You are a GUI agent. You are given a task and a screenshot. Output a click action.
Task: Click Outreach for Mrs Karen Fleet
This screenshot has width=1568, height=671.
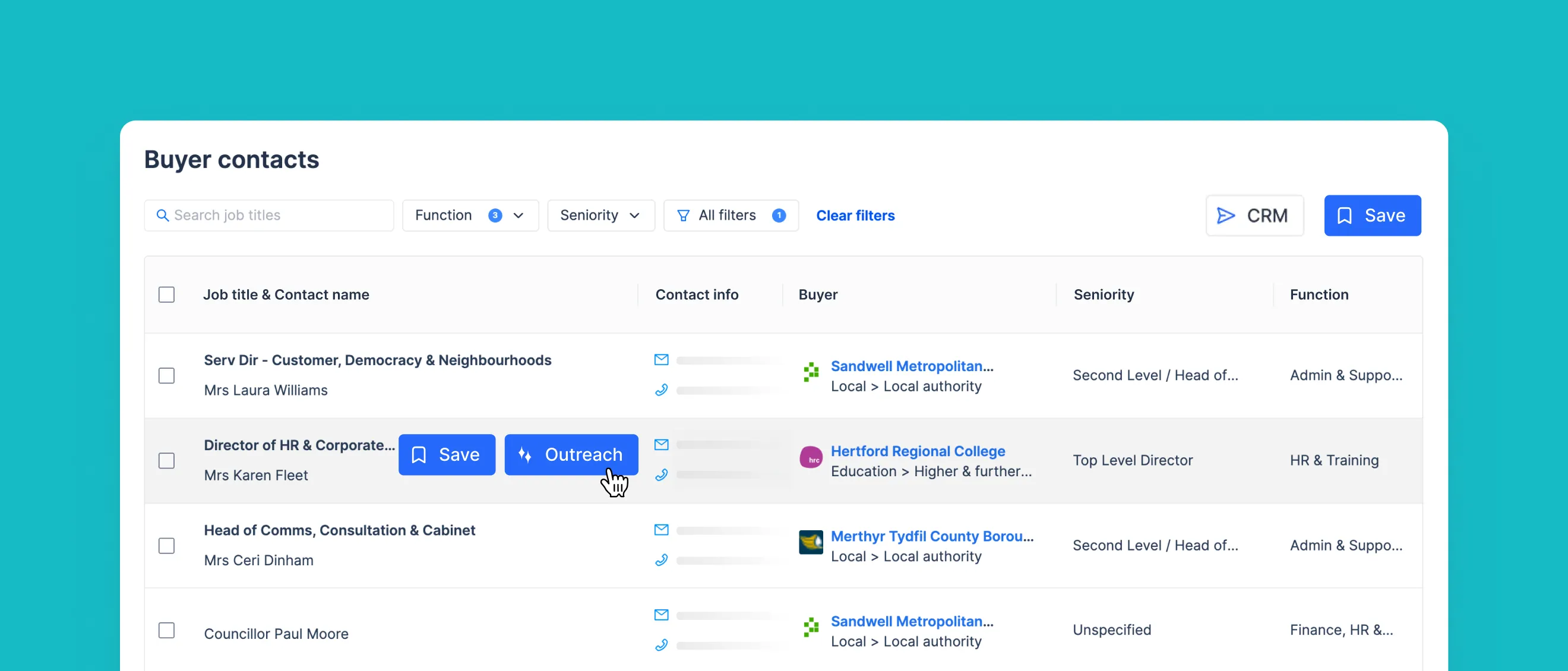571,454
